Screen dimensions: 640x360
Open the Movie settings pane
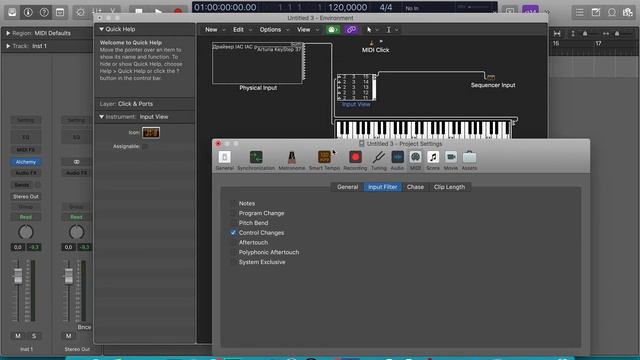tap(451, 160)
